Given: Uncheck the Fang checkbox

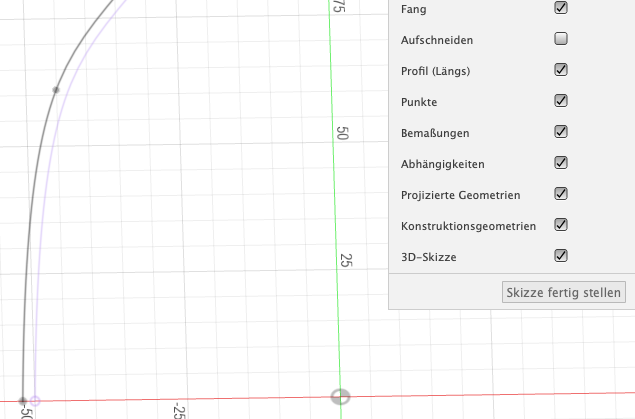Looking at the screenshot, I should 561,8.
